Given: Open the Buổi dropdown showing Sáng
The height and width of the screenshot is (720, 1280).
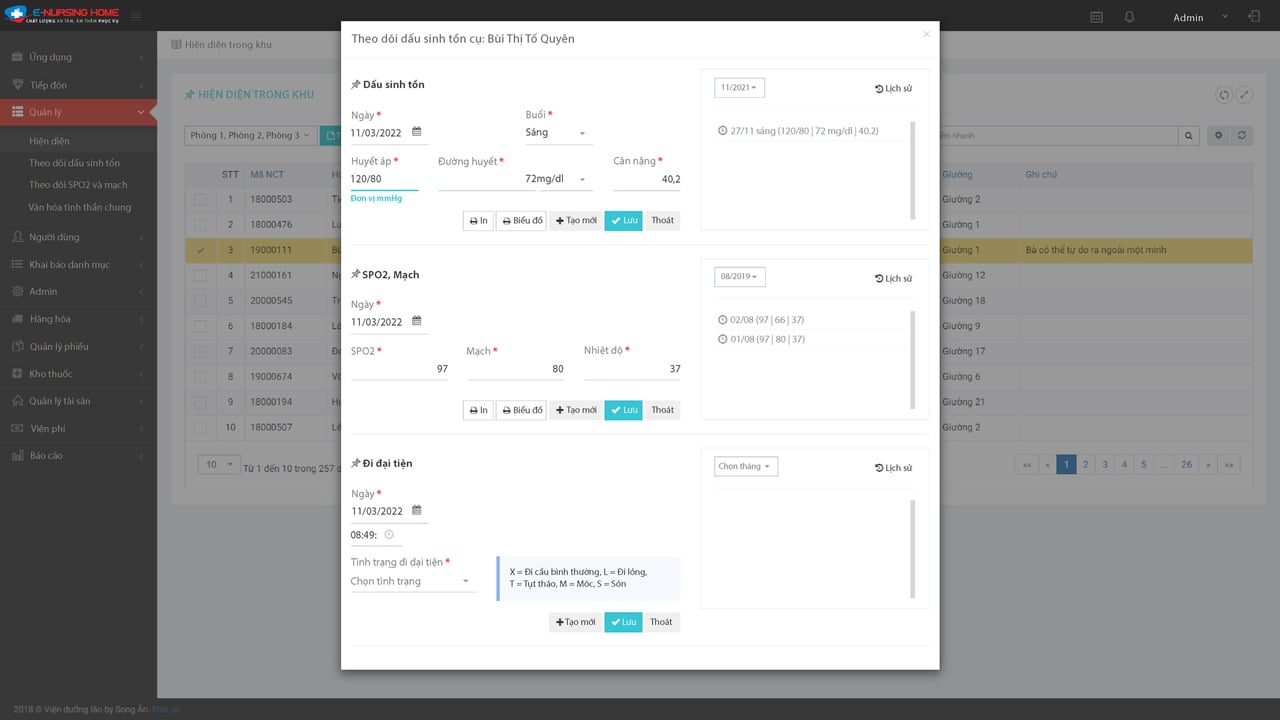Looking at the screenshot, I should (x=558, y=133).
